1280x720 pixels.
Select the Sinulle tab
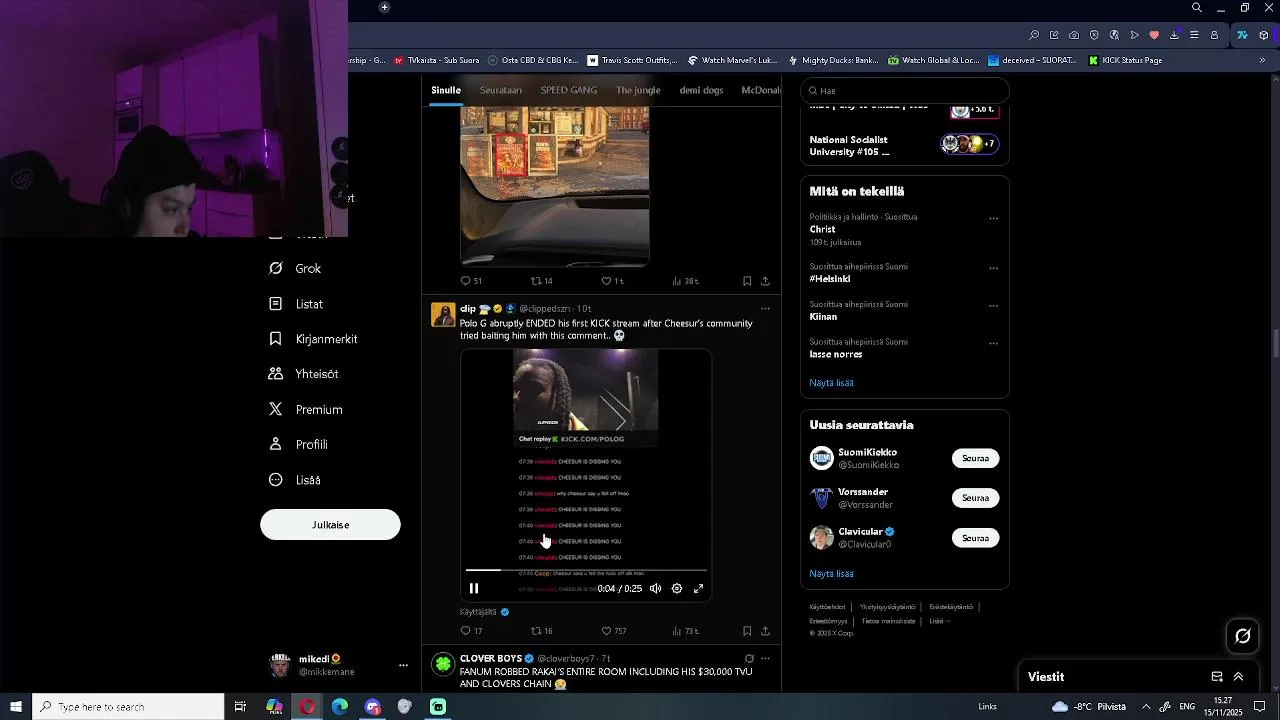coord(446,90)
